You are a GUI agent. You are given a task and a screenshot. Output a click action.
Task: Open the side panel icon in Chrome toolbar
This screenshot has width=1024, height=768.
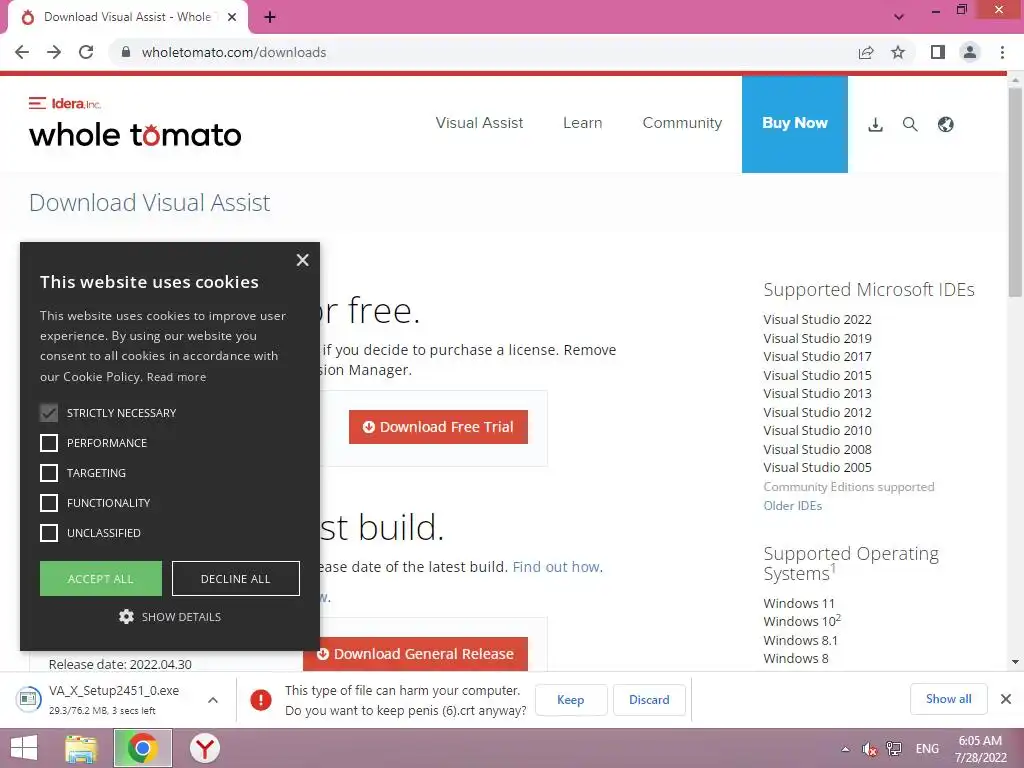(x=938, y=52)
